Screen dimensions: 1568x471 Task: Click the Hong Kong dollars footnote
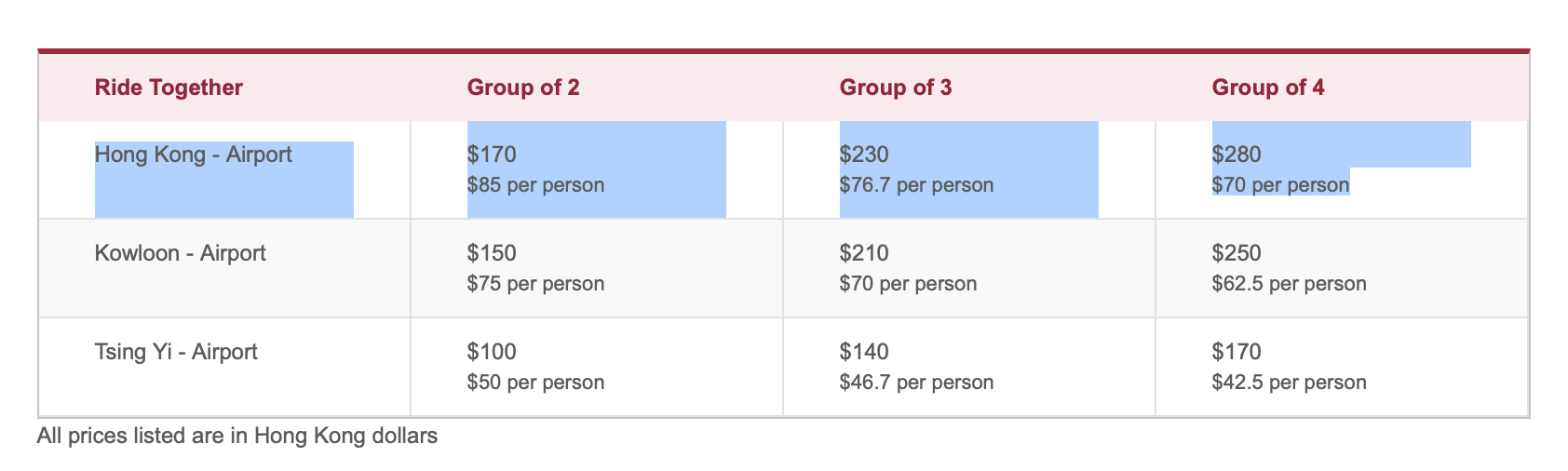pos(237,436)
